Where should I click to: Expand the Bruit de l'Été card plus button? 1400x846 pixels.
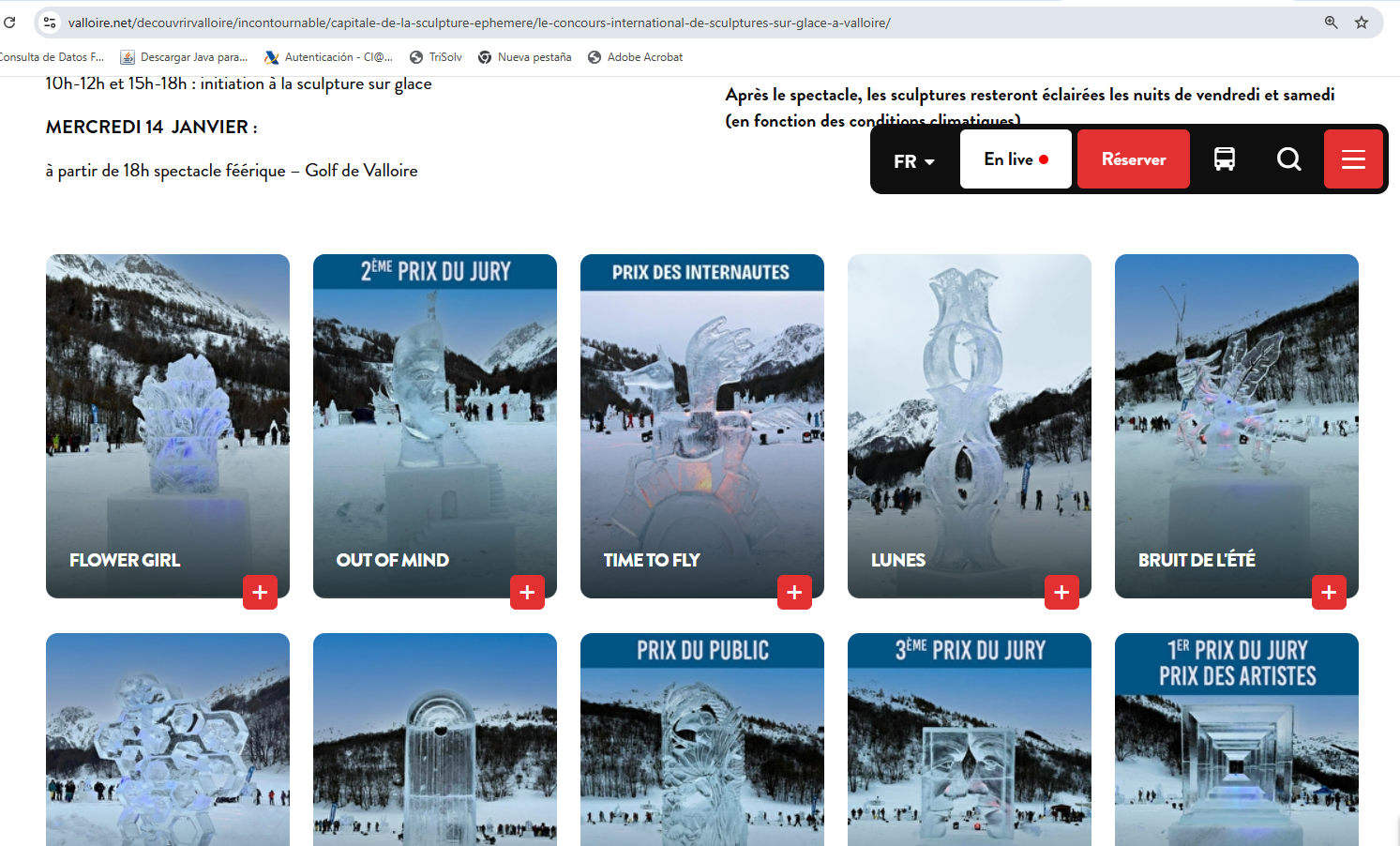pos(1329,592)
